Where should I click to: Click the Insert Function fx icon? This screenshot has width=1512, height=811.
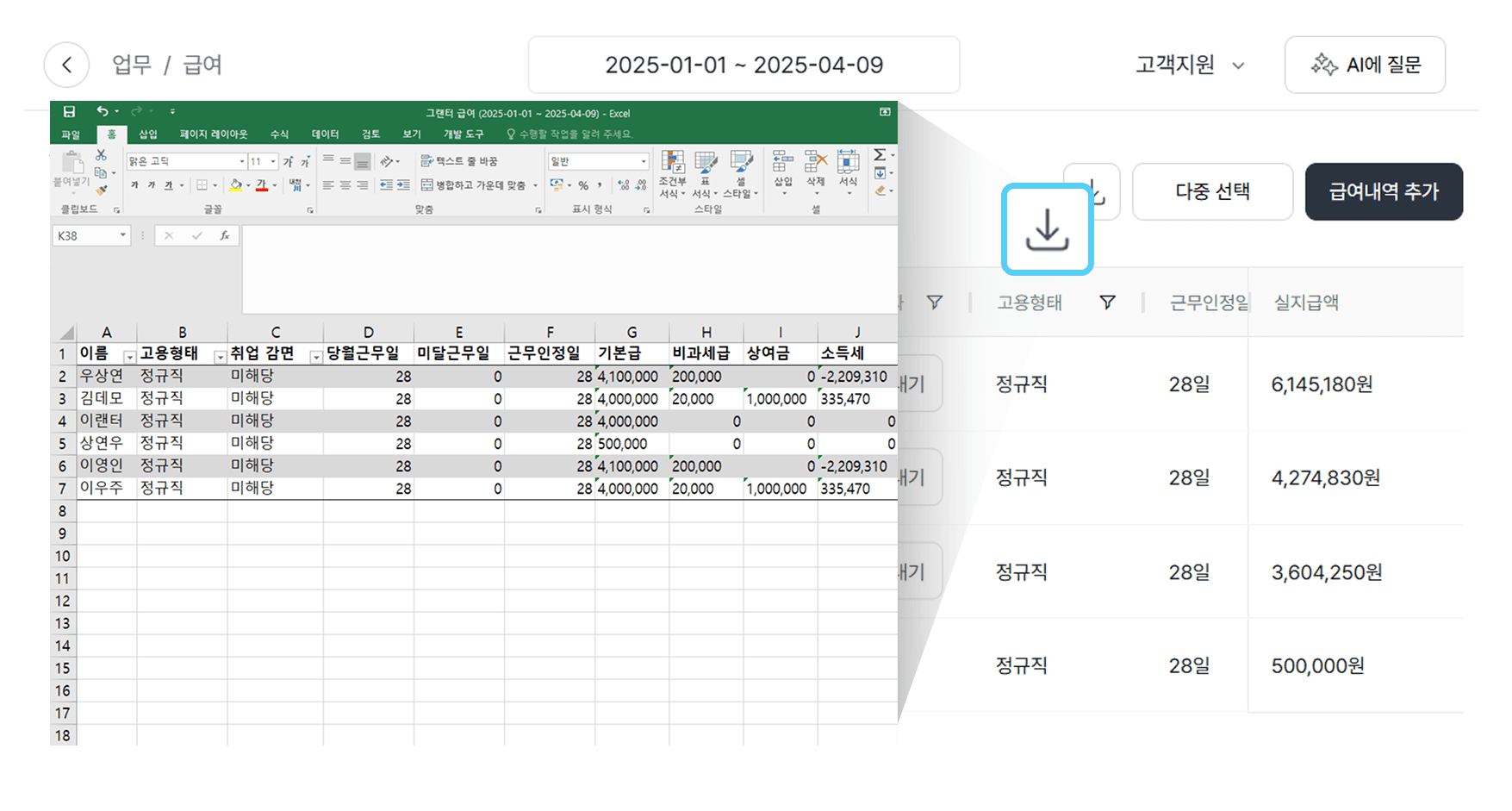coord(224,235)
